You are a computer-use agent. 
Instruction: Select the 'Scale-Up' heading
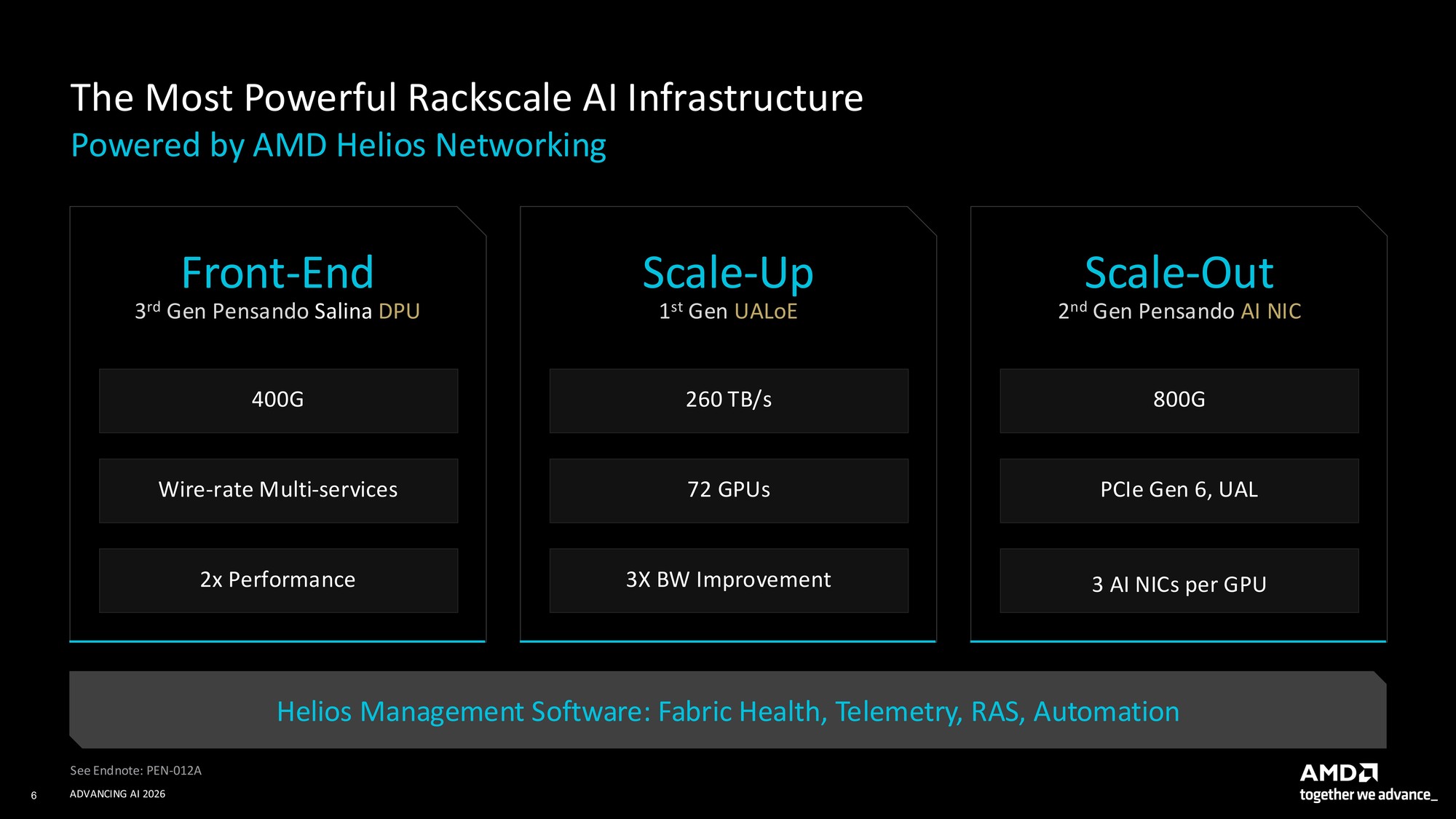pos(728,273)
